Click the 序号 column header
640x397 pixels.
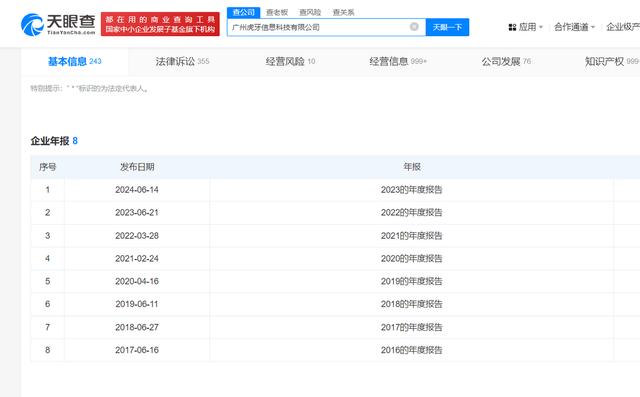[47, 167]
